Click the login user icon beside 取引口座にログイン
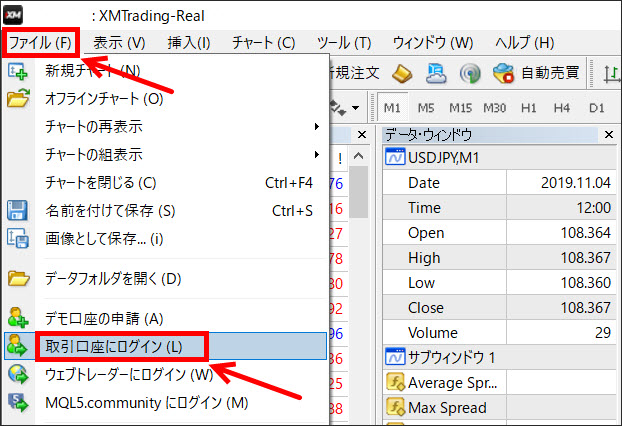 [17, 345]
